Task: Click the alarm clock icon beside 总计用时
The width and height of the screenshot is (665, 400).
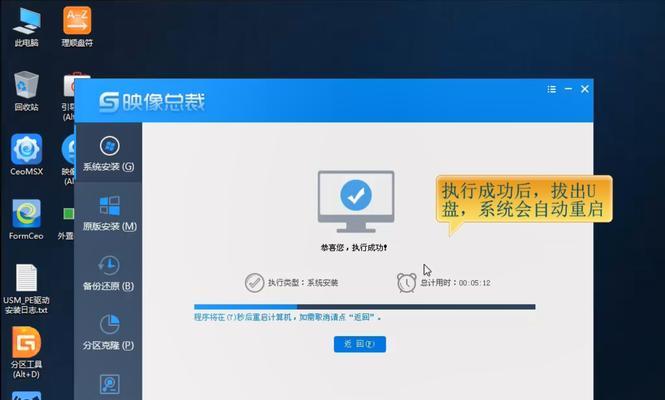Action: coord(406,283)
